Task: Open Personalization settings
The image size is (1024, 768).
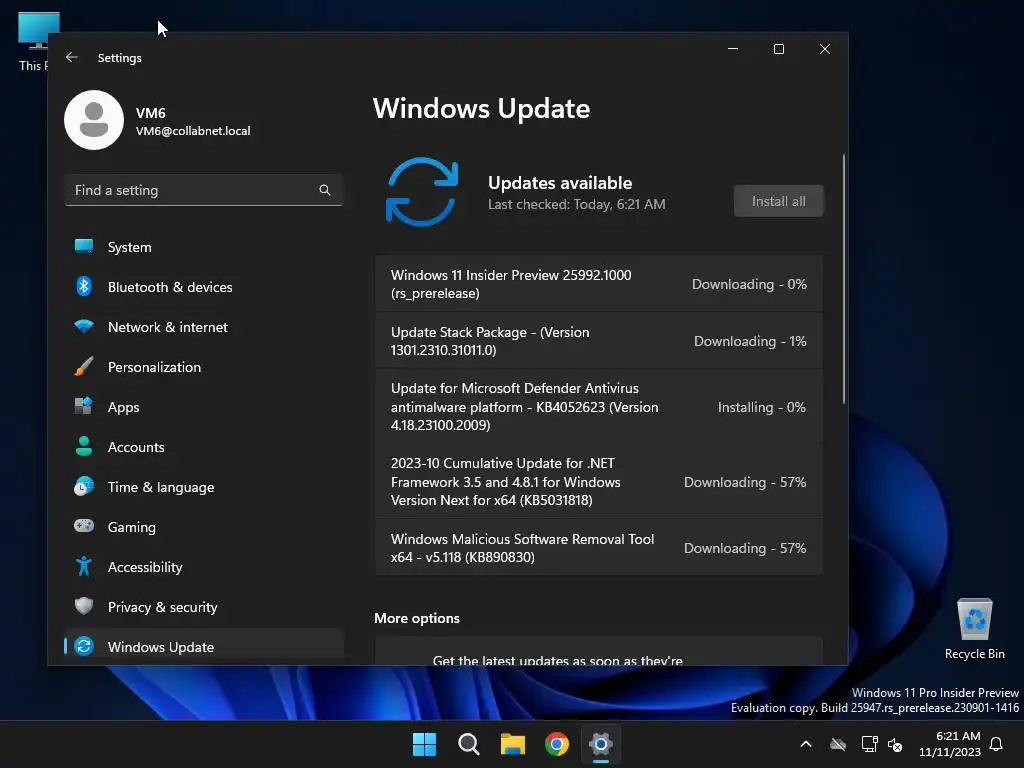Action: 204,367
